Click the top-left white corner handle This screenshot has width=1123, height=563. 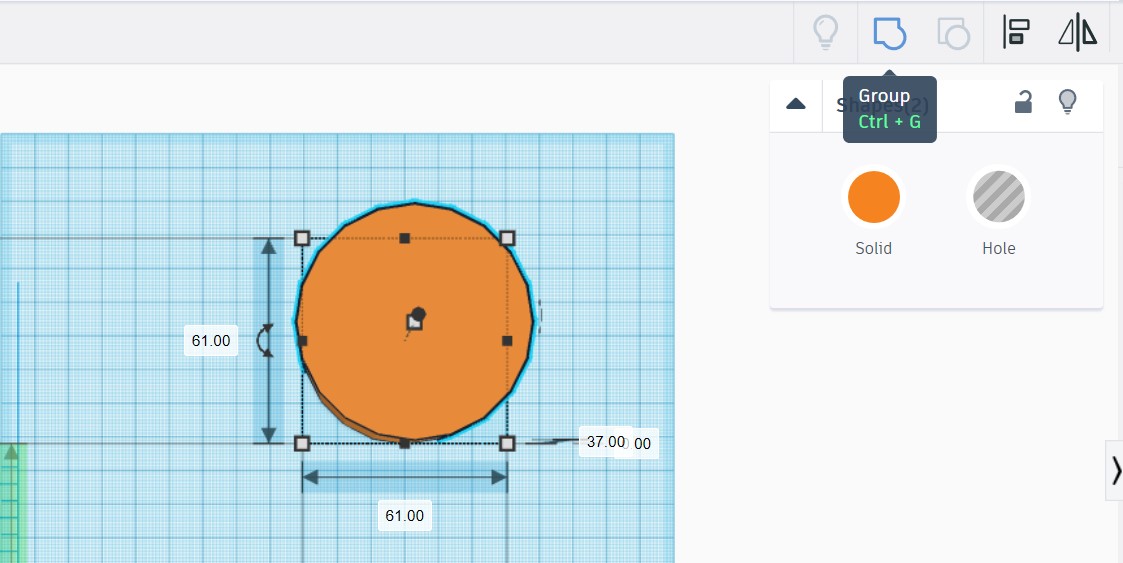point(302,238)
